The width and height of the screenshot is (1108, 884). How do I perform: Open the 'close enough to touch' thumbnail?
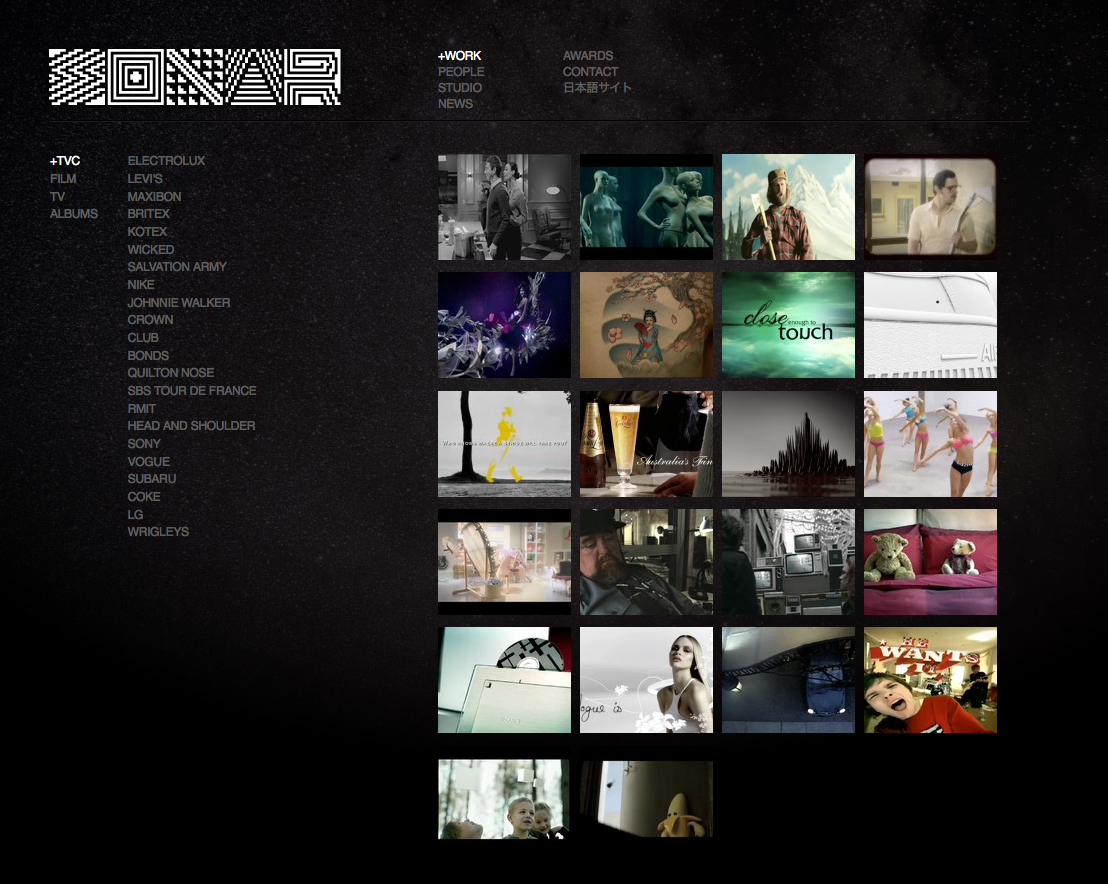[789, 325]
